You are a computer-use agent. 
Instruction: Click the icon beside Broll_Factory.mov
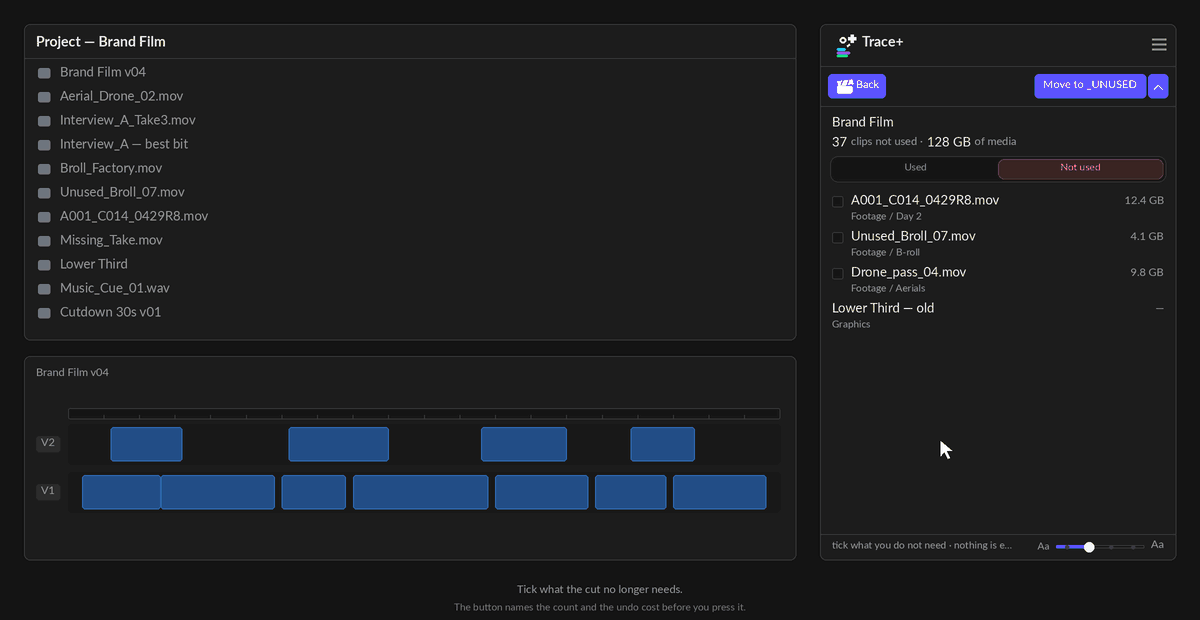[44, 169]
